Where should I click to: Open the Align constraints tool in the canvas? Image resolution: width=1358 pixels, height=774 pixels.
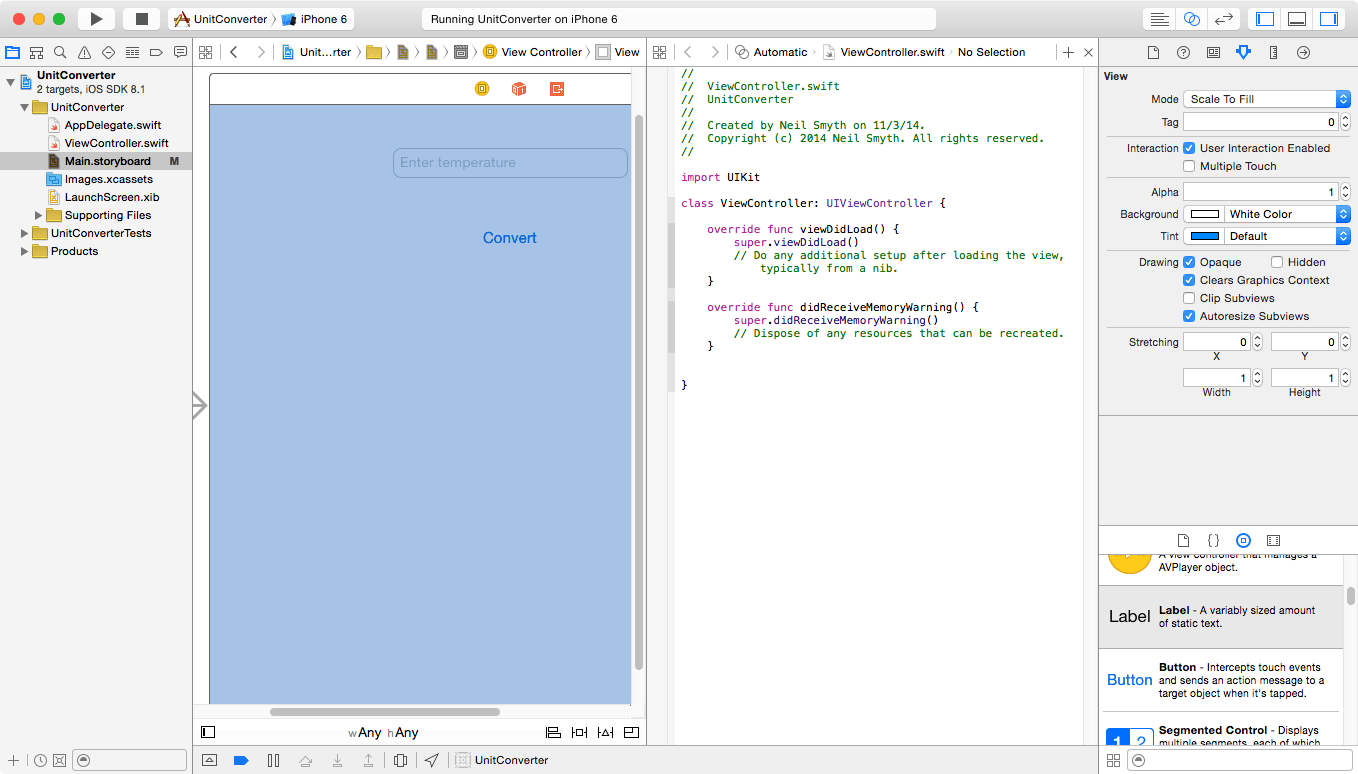553,732
